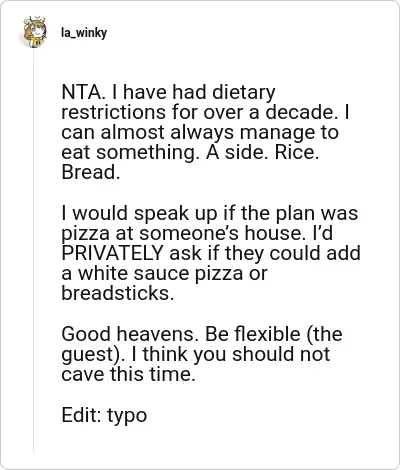Click the word Bread. ending the first paragraph

(x=91, y=173)
